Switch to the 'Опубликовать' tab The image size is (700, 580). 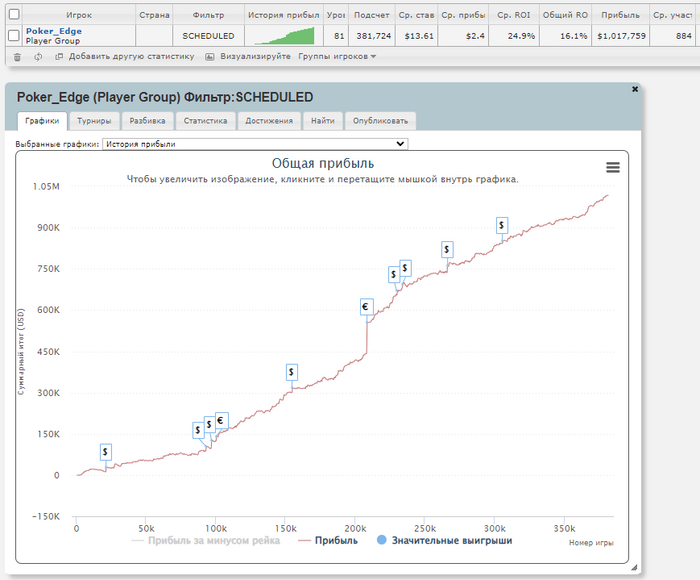(380, 121)
